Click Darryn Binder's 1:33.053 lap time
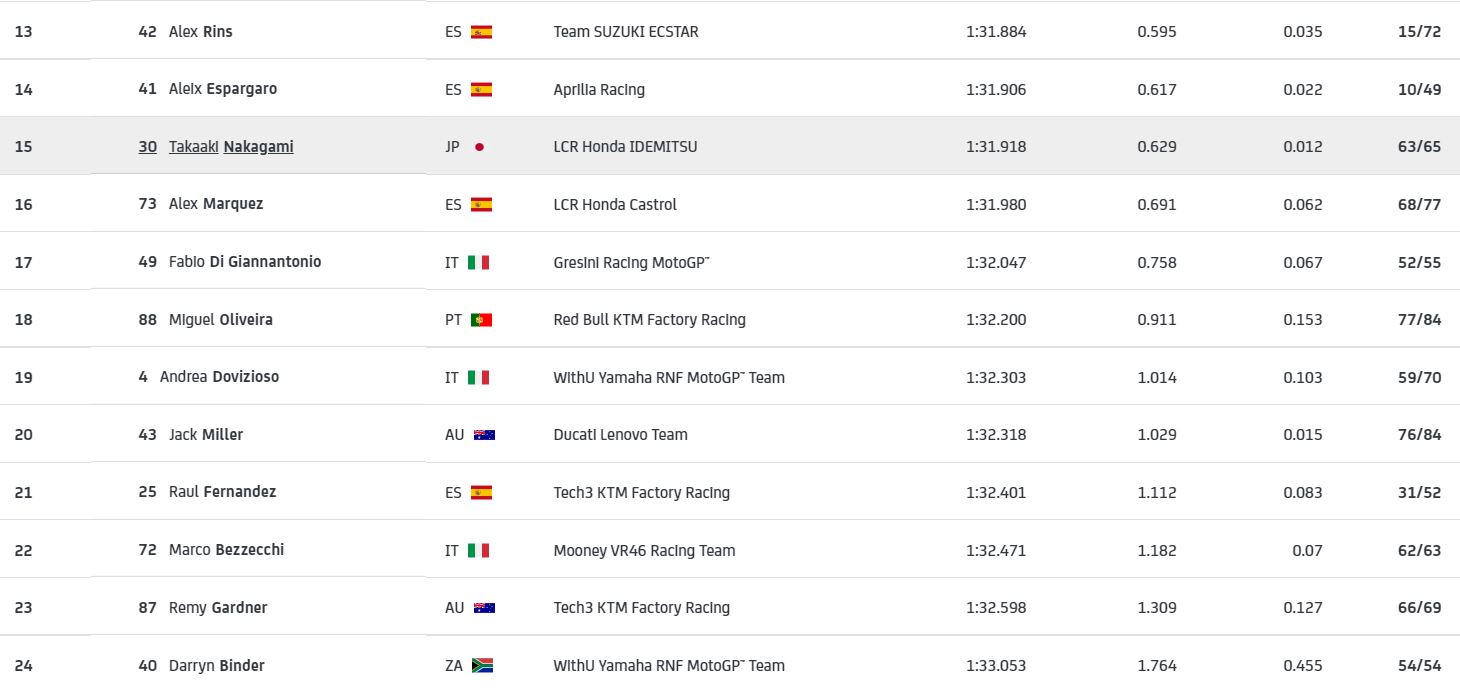This screenshot has width=1460, height=691. 996,666
